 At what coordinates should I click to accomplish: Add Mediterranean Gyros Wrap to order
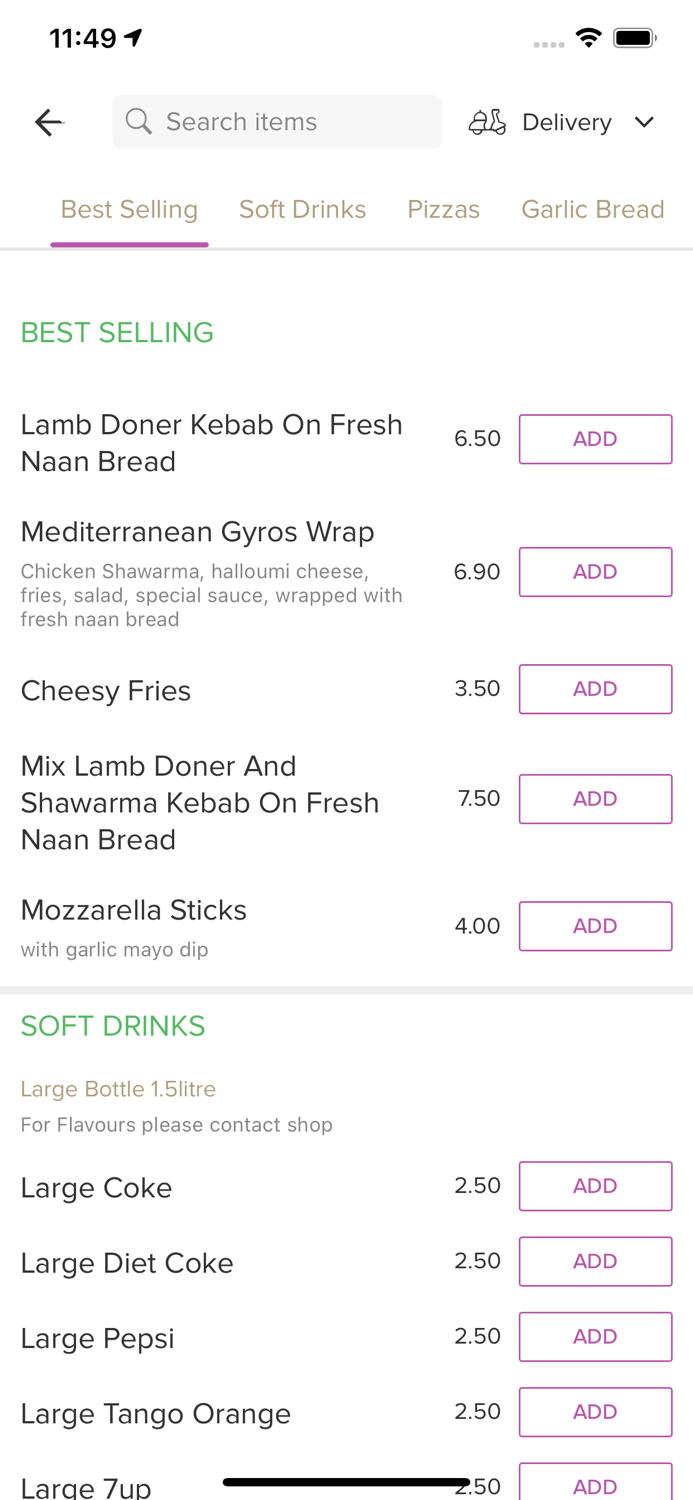[595, 572]
